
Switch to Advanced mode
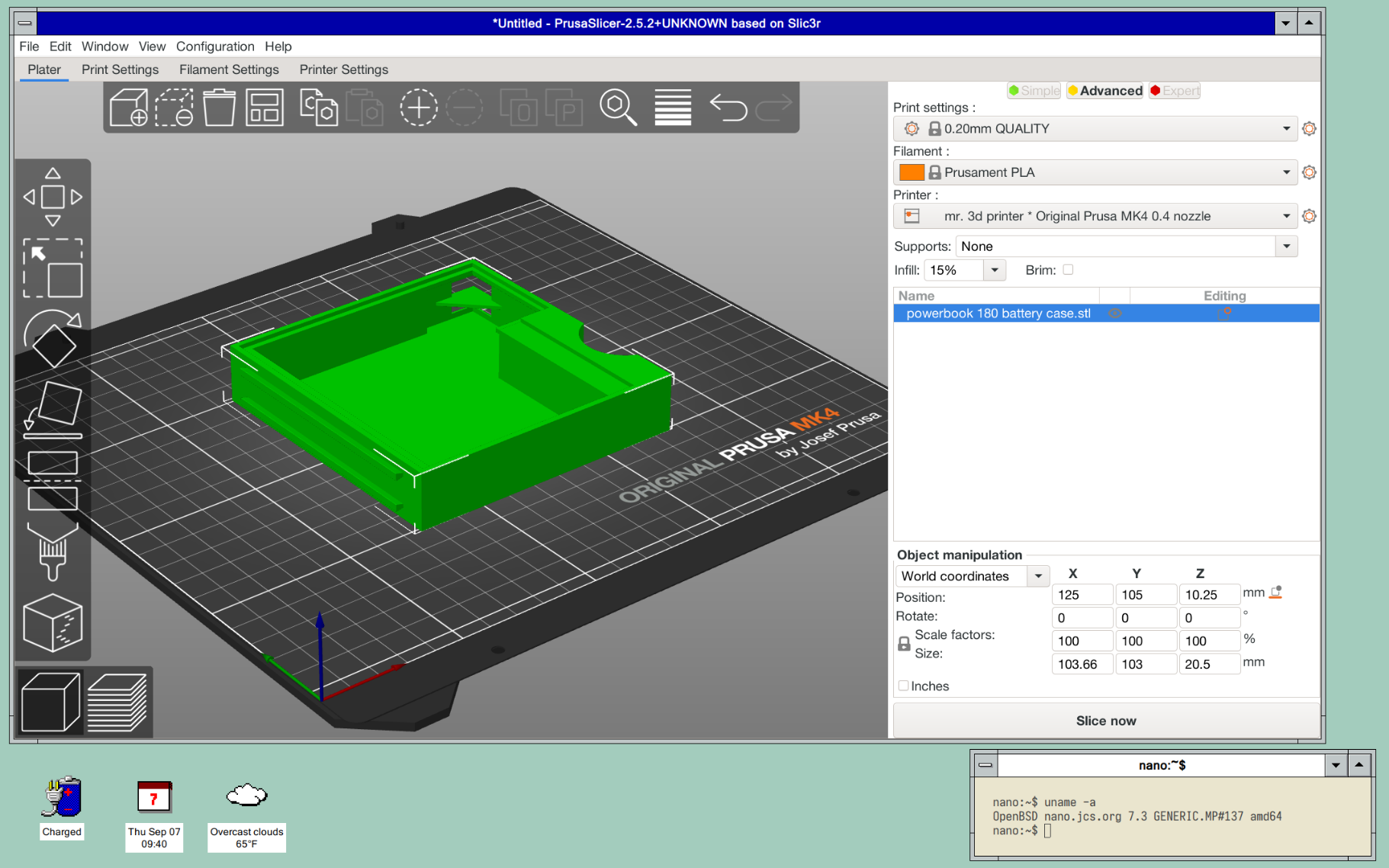point(1104,91)
